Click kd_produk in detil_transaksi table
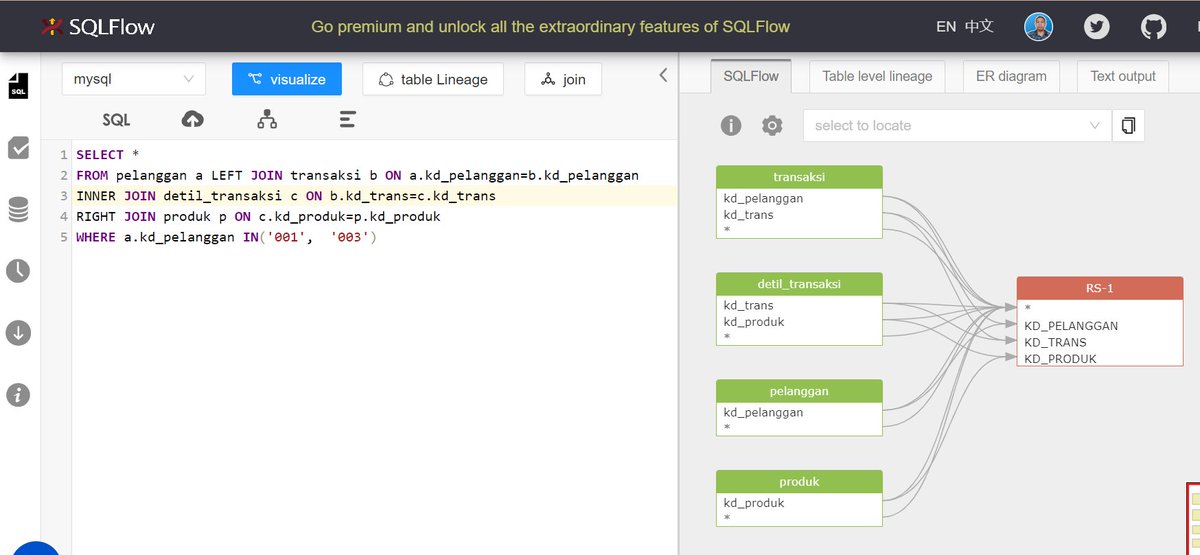Image resolution: width=1200 pixels, height=555 pixels. tap(754, 321)
